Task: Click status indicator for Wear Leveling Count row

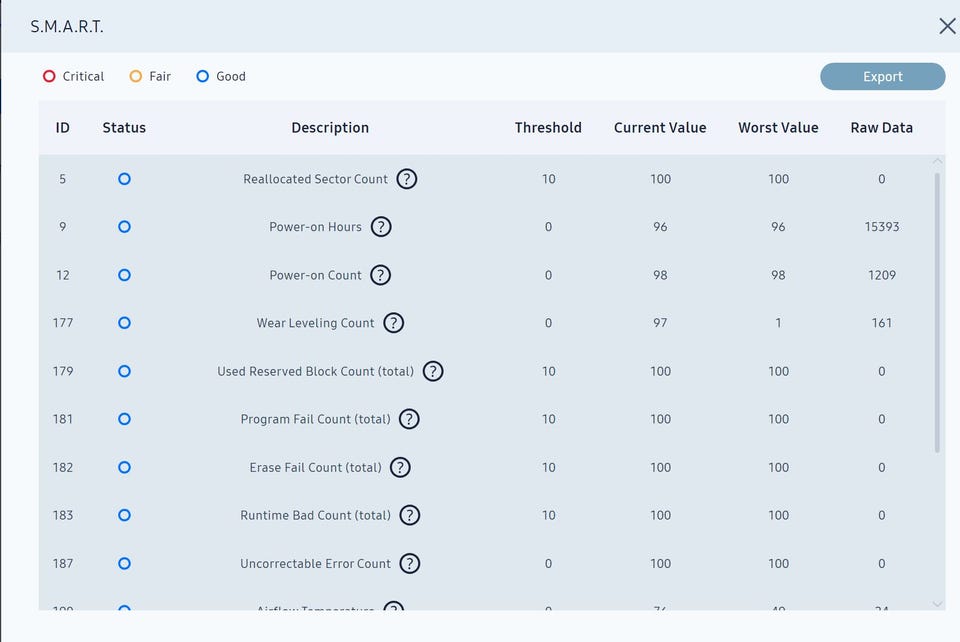Action: pos(124,323)
